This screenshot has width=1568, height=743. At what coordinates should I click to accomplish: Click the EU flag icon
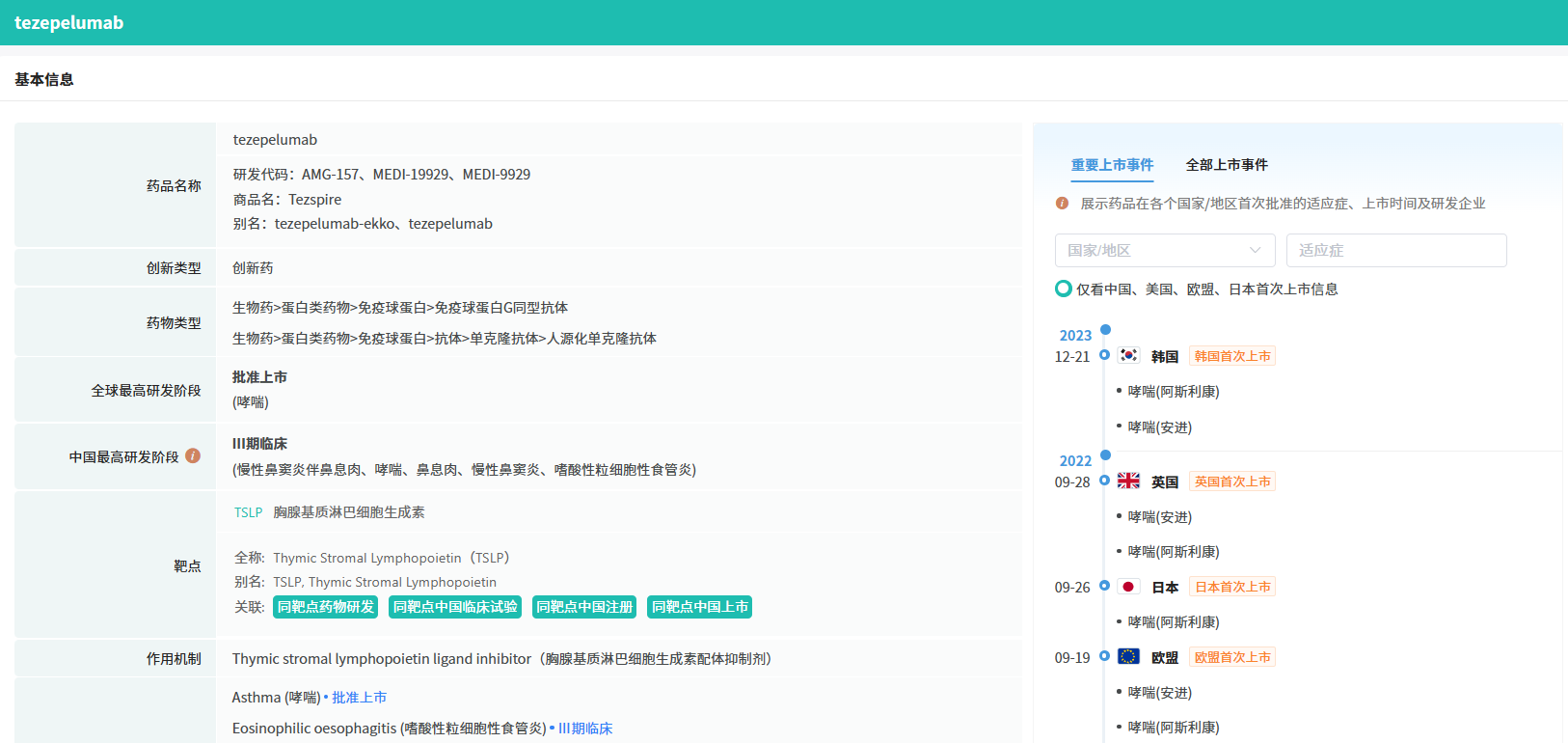(1128, 657)
